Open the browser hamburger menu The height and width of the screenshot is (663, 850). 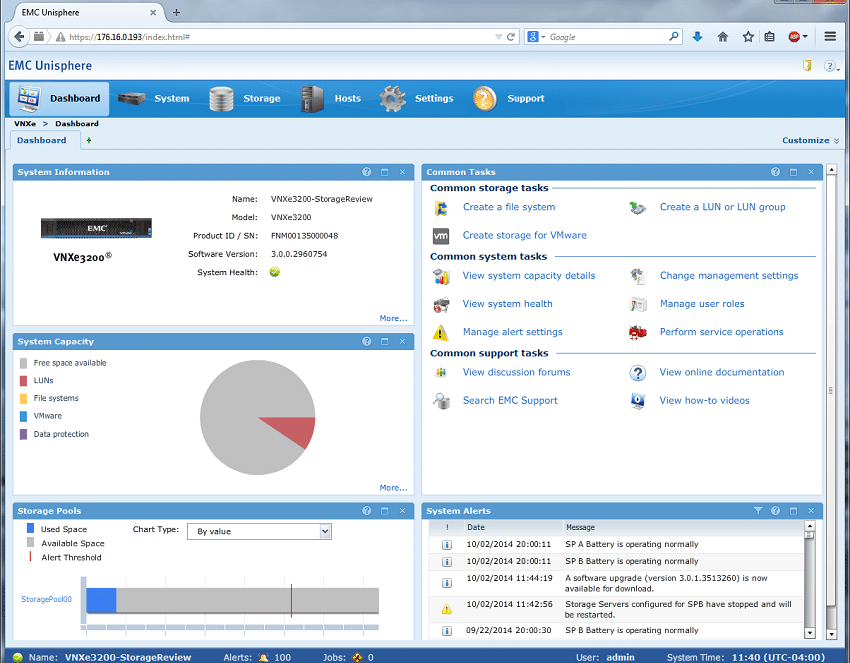(830, 37)
